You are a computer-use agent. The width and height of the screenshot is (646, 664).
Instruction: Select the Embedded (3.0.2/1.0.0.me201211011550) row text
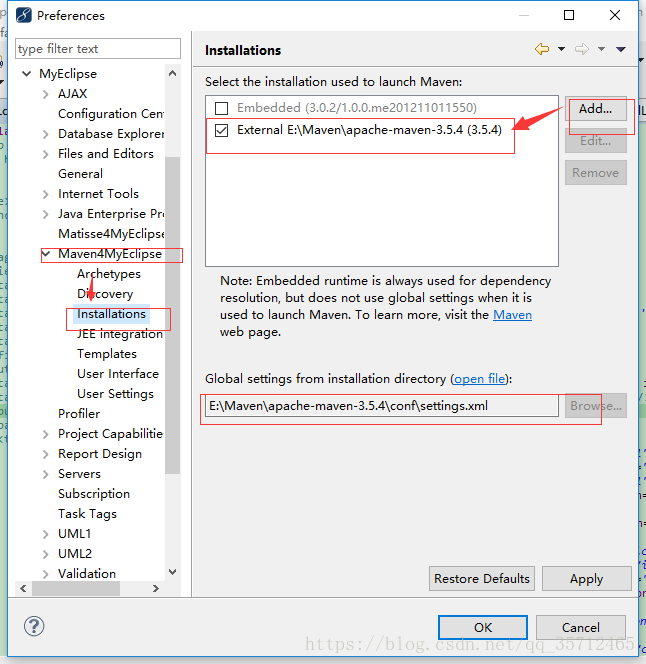[357, 108]
